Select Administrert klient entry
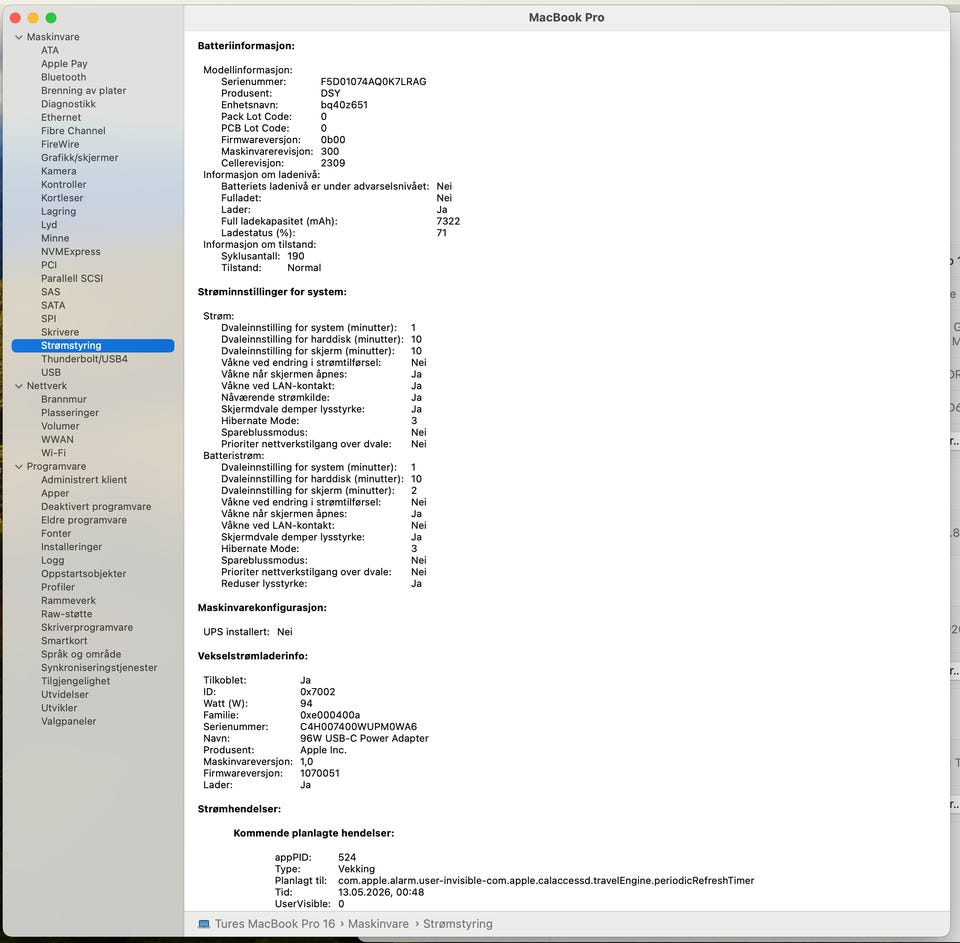Image resolution: width=960 pixels, height=943 pixels. click(84, 481)
